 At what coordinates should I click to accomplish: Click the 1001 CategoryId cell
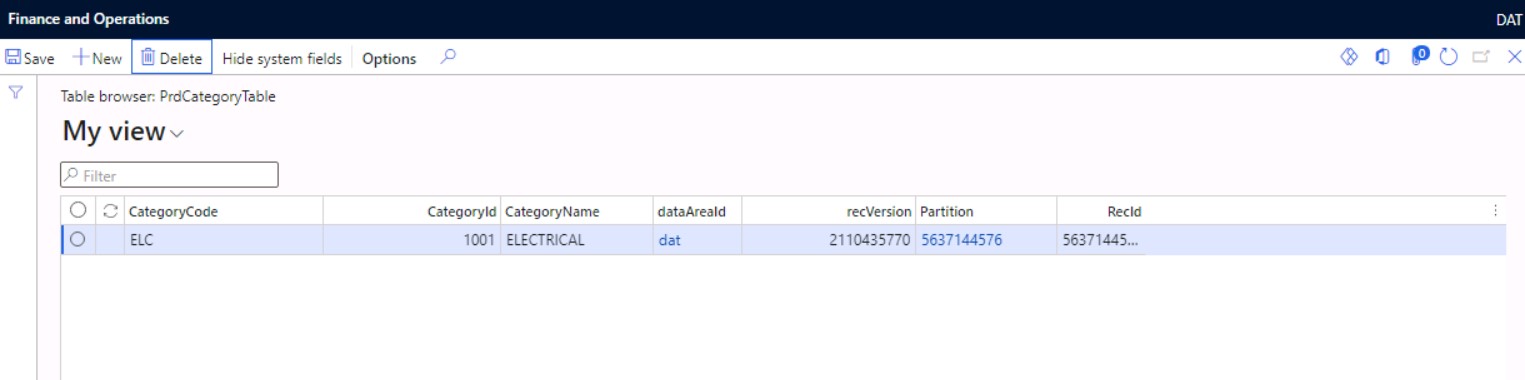[x=412, y=240]
